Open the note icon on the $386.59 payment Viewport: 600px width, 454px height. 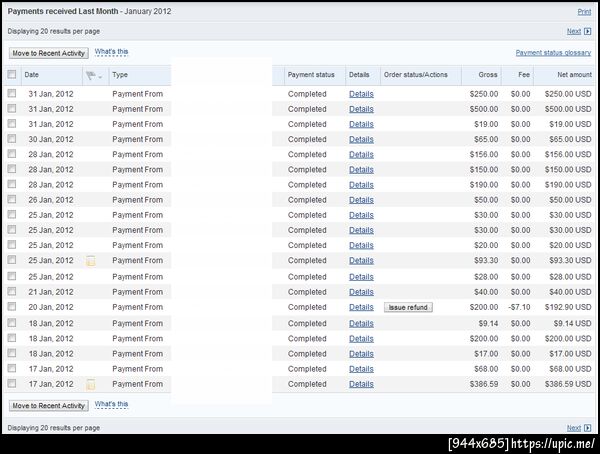click(91, 384)
